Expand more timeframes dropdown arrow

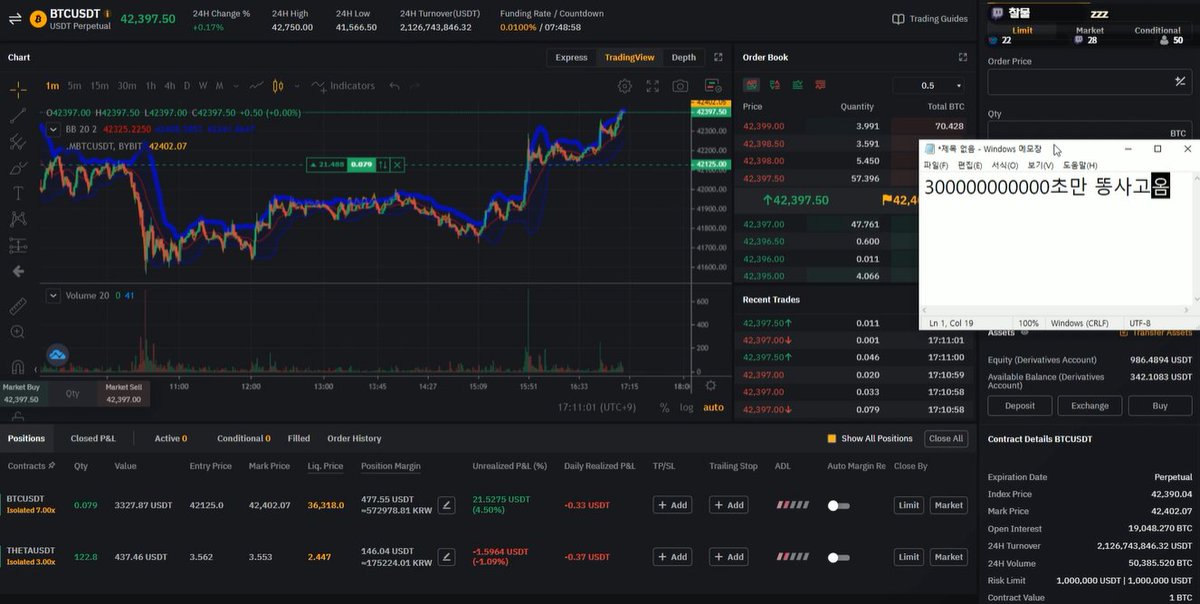point(235,86)
